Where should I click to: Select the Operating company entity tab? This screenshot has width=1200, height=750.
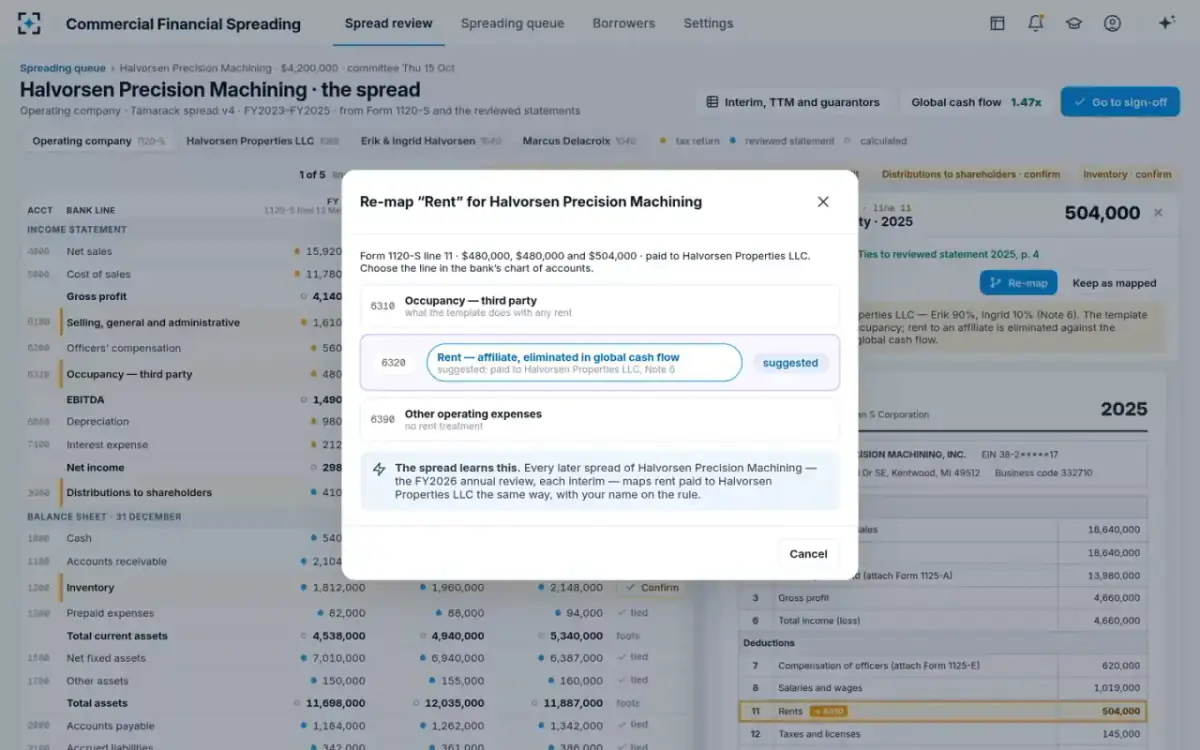98,141
